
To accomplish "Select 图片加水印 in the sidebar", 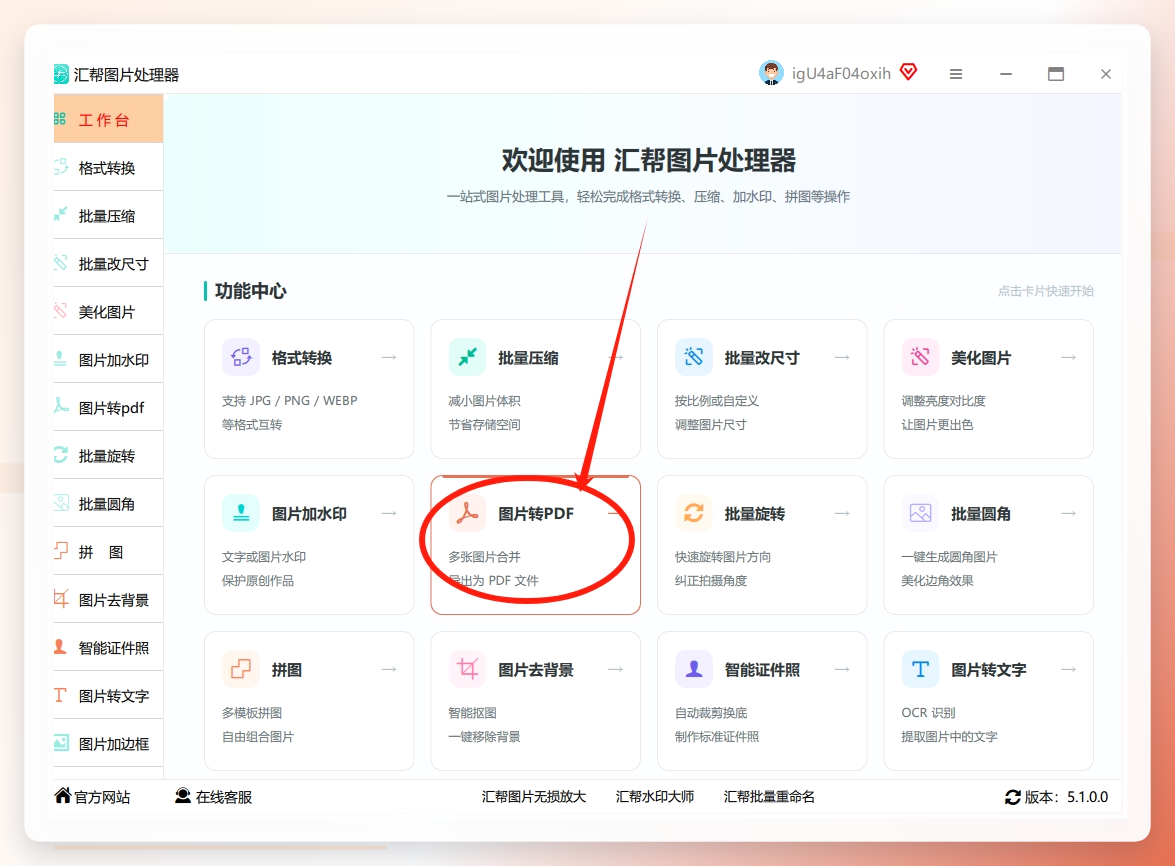I will tap(109, 360).
